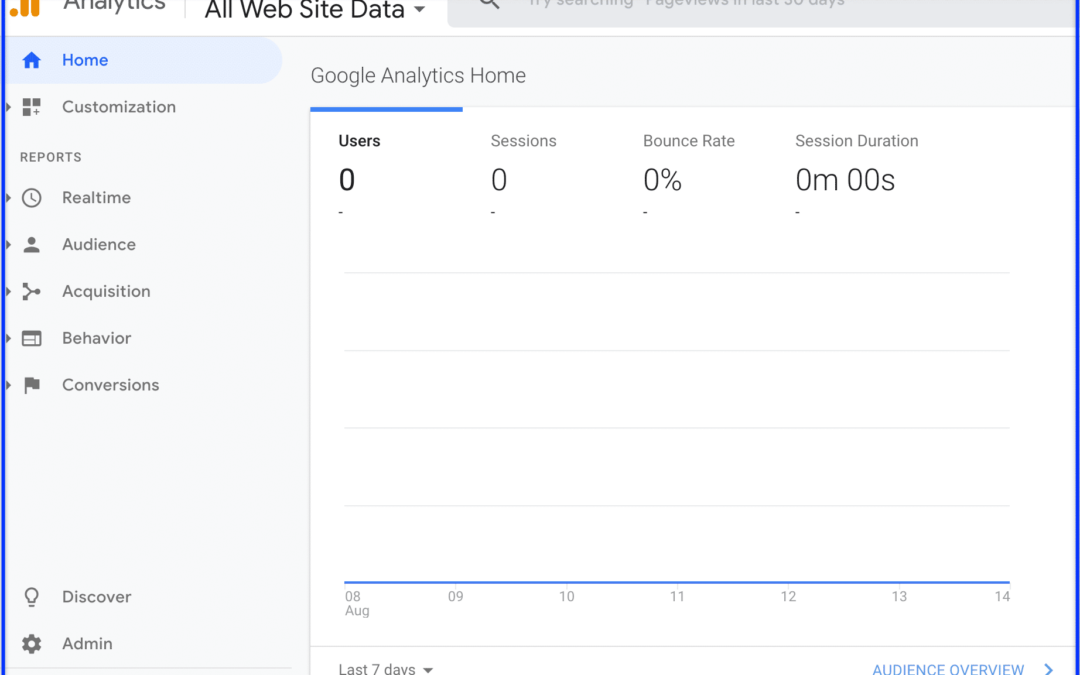Expand the Acquisition reports arrow
This screenshot has height=675, width=1080.
point(8,291)
